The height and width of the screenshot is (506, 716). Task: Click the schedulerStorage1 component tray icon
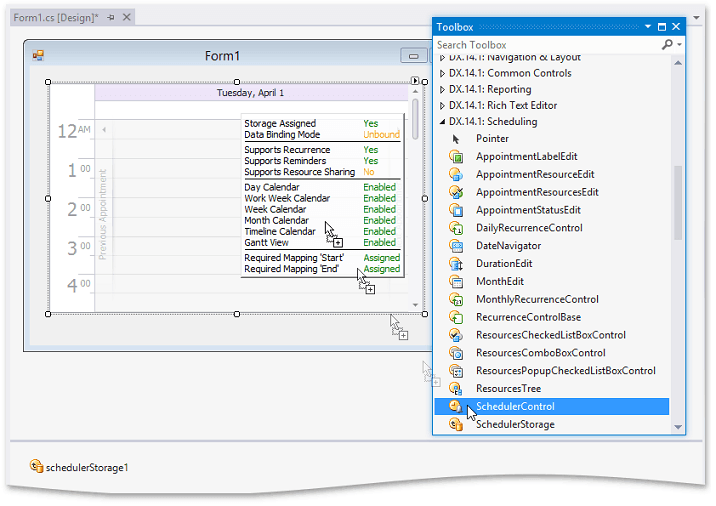(x=36, y=466)
